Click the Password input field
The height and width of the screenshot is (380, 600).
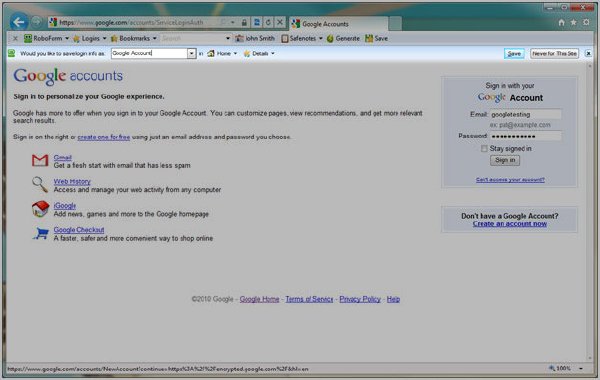[x=525, y=136]
